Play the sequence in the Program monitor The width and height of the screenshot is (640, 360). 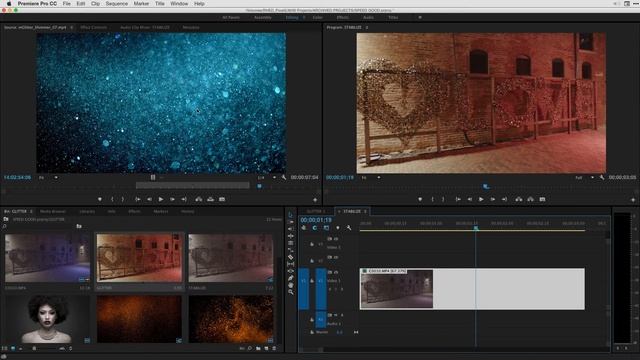point(481,199)
